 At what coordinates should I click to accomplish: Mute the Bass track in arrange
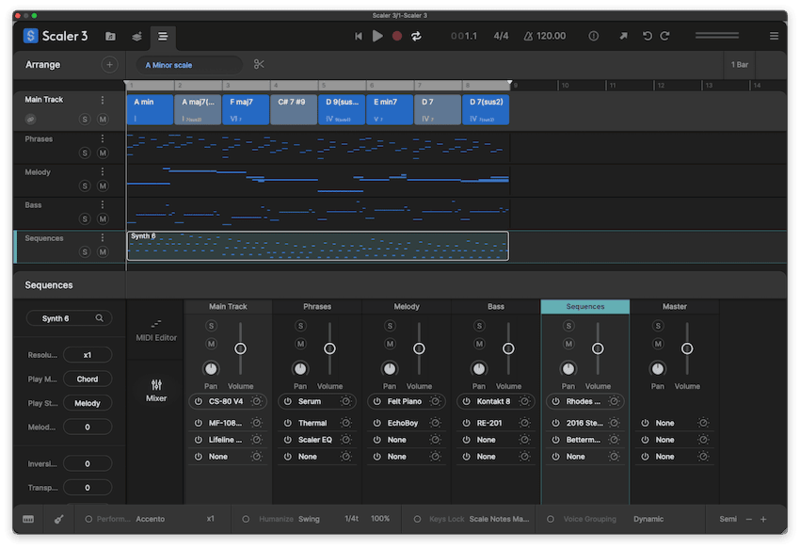[103, 219]
